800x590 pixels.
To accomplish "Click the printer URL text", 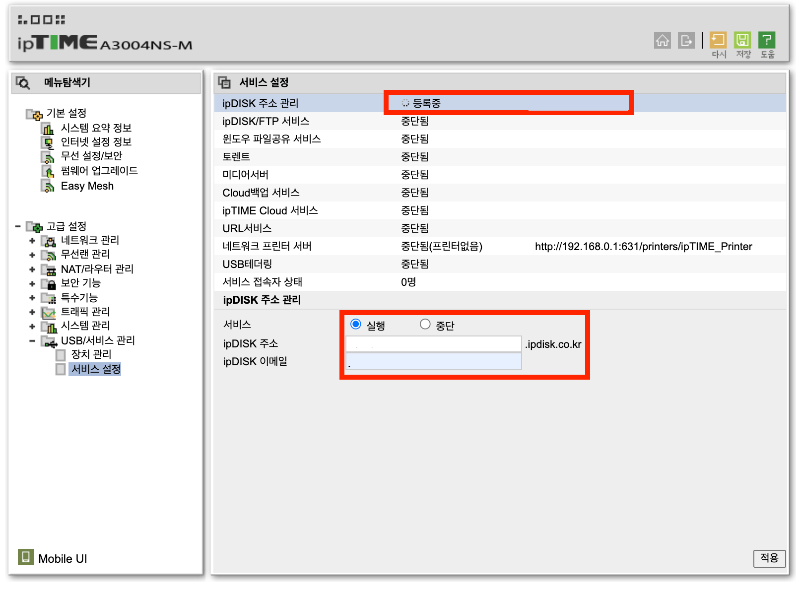I will click(x=643, y=247).
